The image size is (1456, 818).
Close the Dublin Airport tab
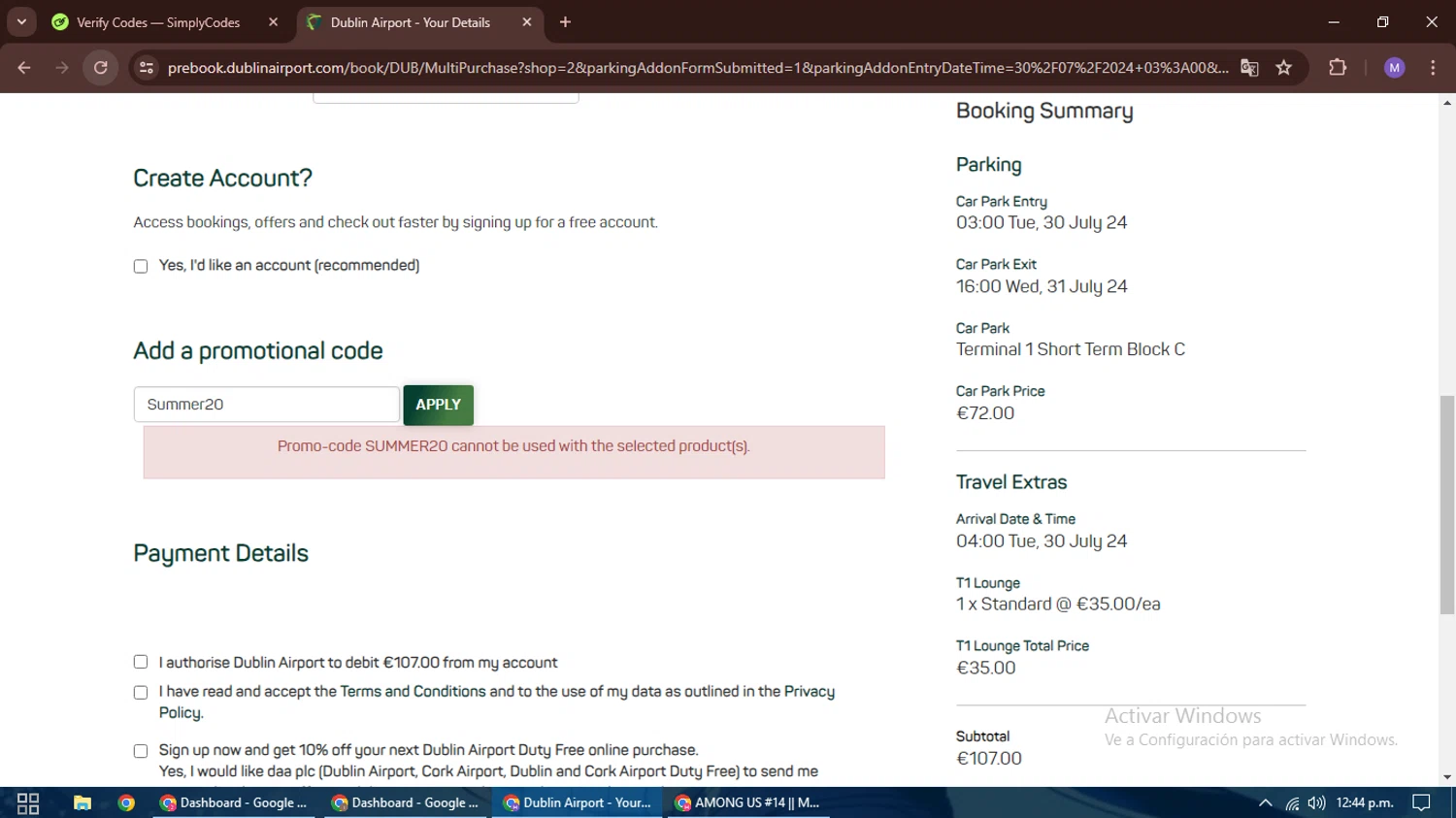[x=527, y=22]
